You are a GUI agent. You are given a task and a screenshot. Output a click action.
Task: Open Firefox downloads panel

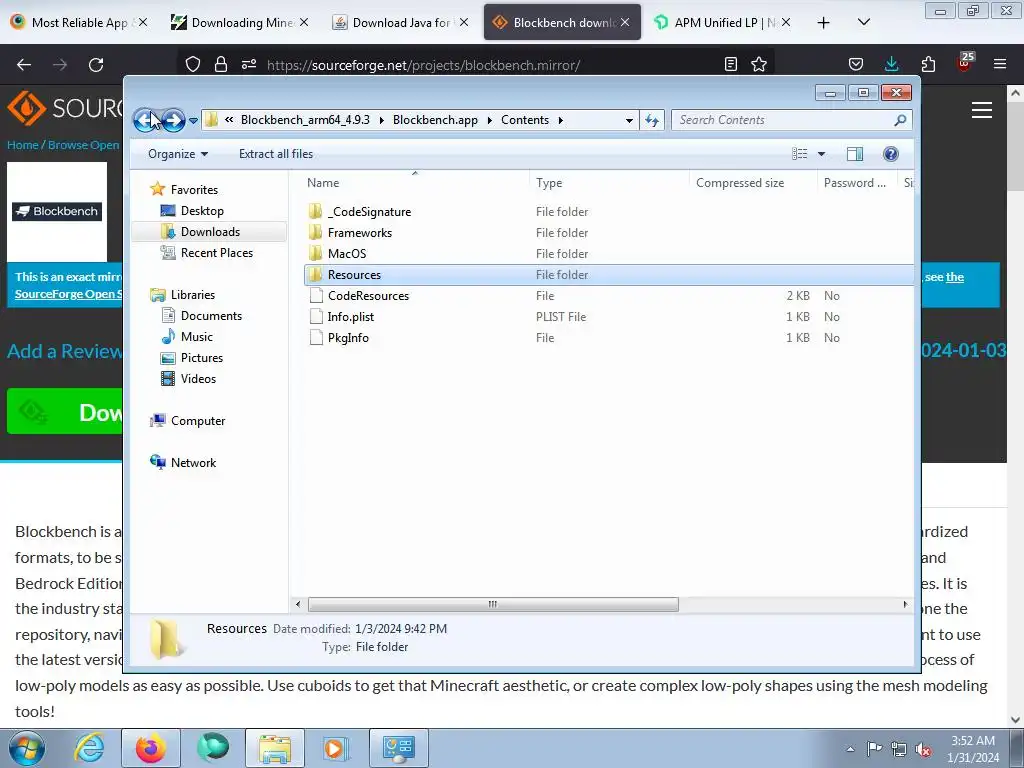891,64
